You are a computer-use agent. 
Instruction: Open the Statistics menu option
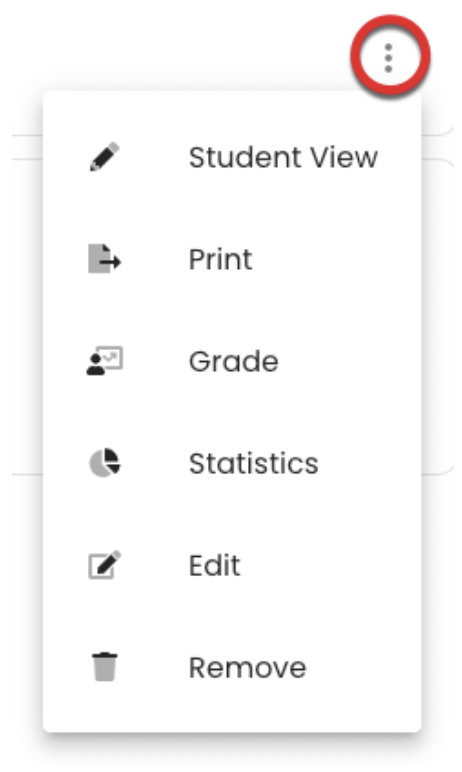232,463
